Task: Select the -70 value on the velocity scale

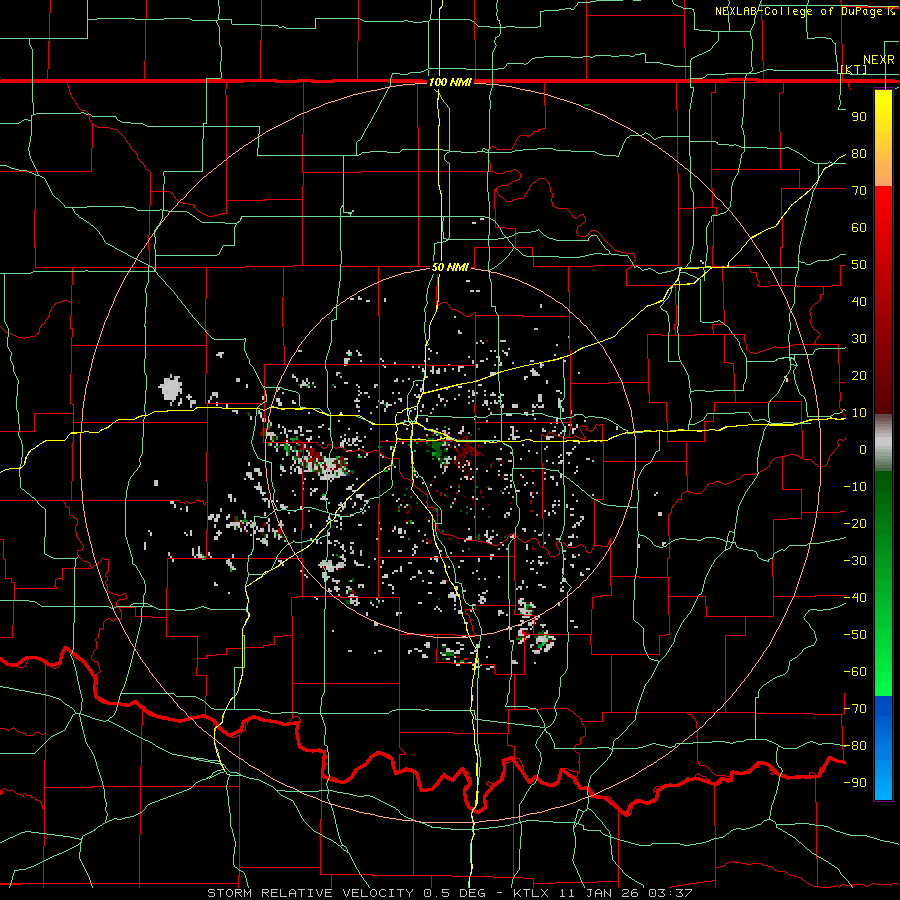Action: [855, 709]
